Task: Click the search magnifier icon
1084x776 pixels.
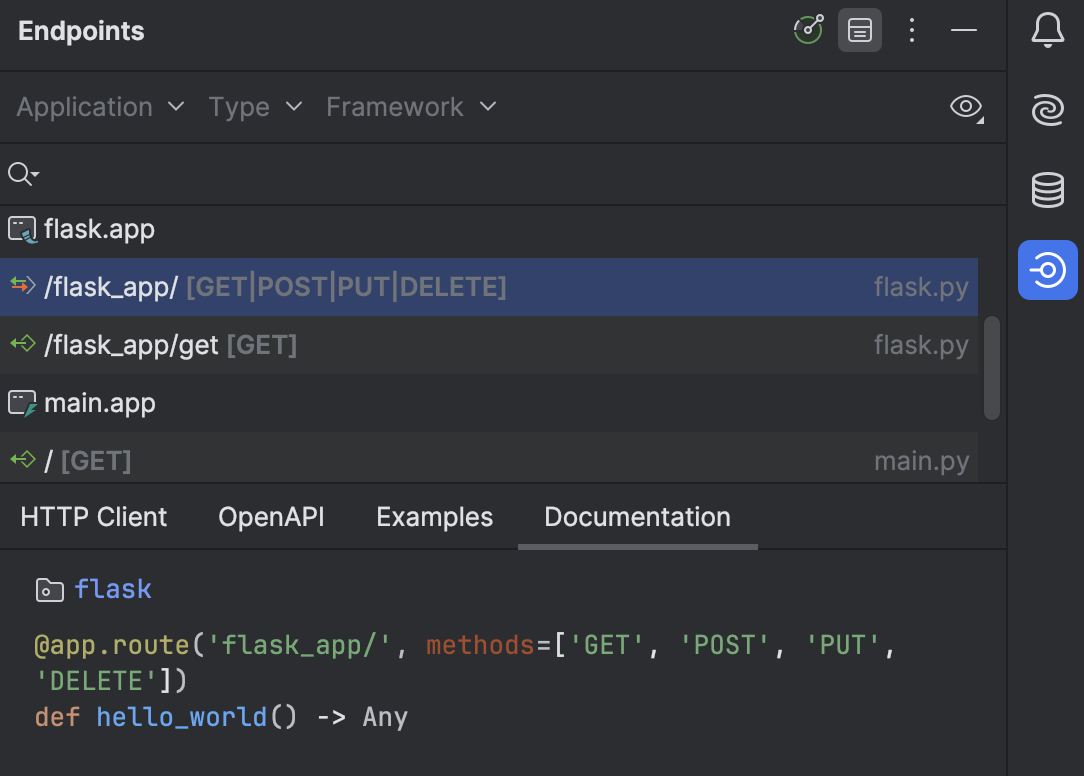Action: point(22,173)
